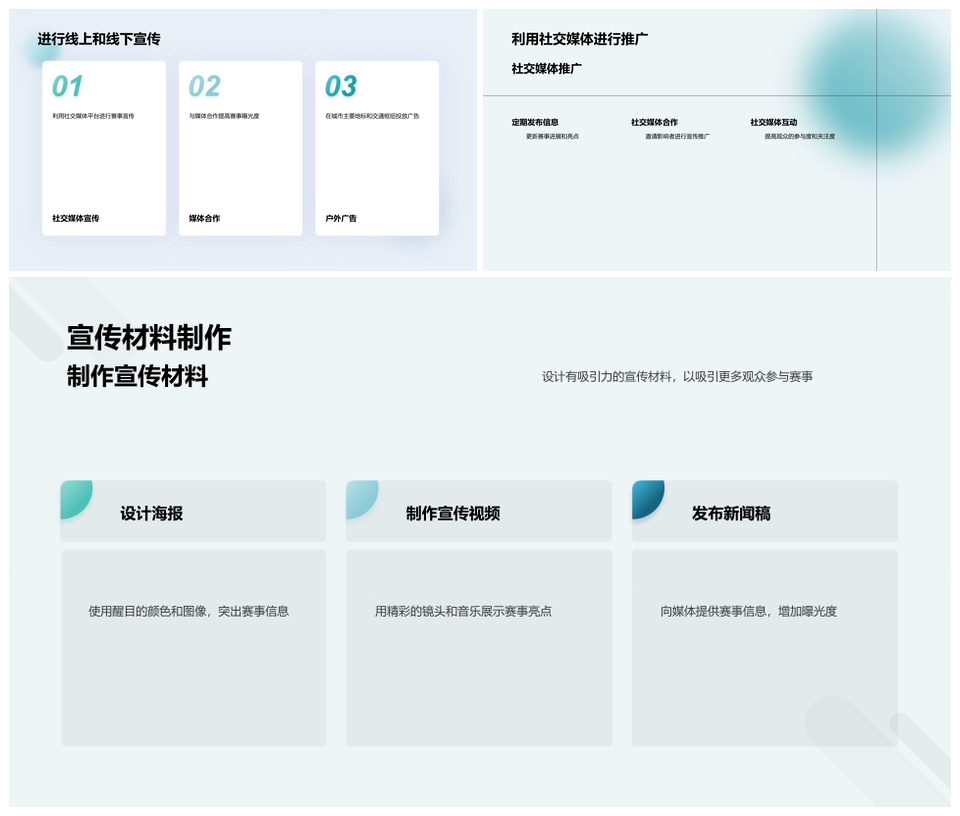Click the 利用社交媒体进行推广 slide title
960x816 pixels.
pos(580,39)
